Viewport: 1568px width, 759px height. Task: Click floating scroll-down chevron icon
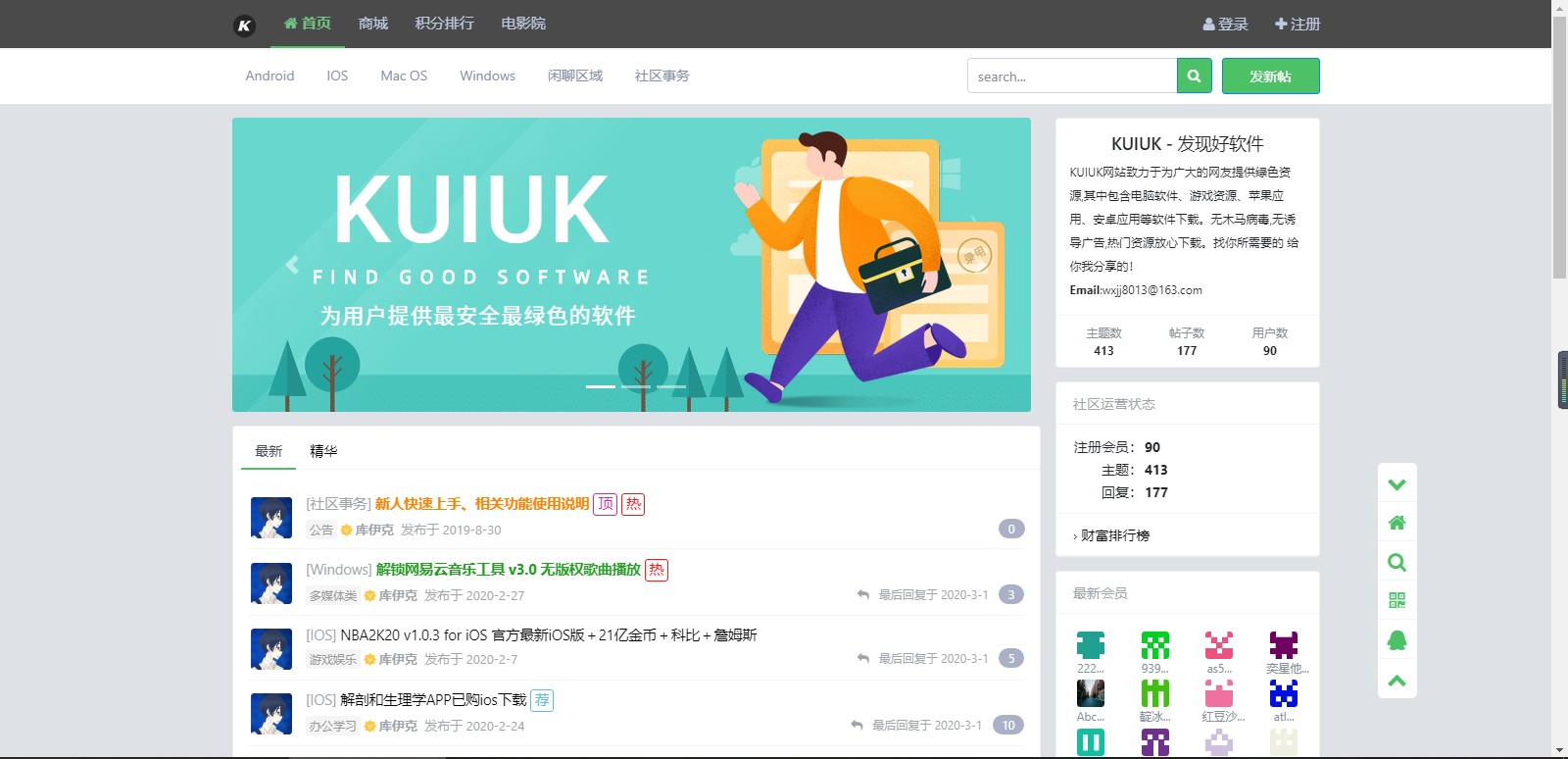click(x=1397, y=484)
